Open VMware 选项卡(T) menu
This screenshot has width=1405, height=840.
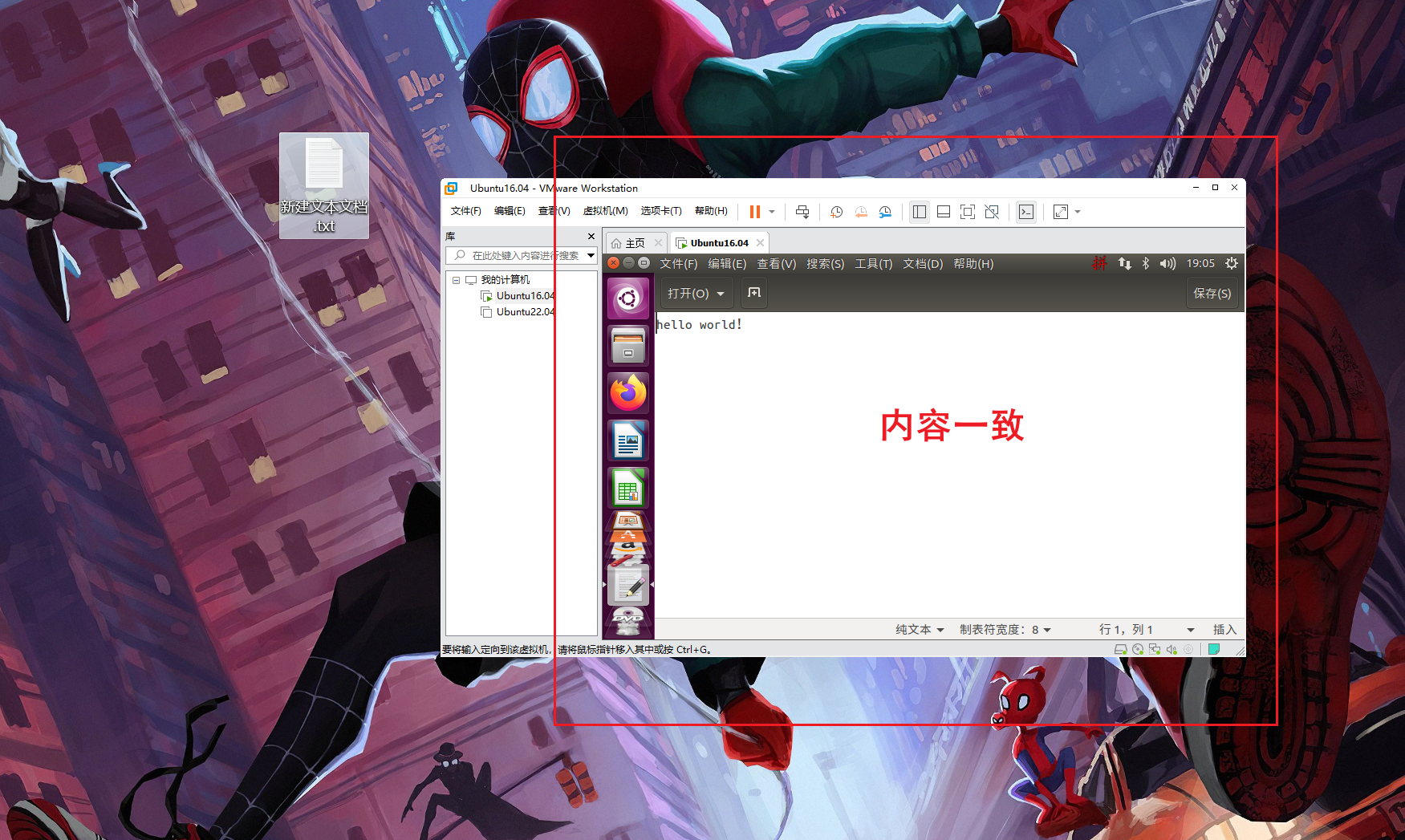pyautogui.click(x=661, y=211)
